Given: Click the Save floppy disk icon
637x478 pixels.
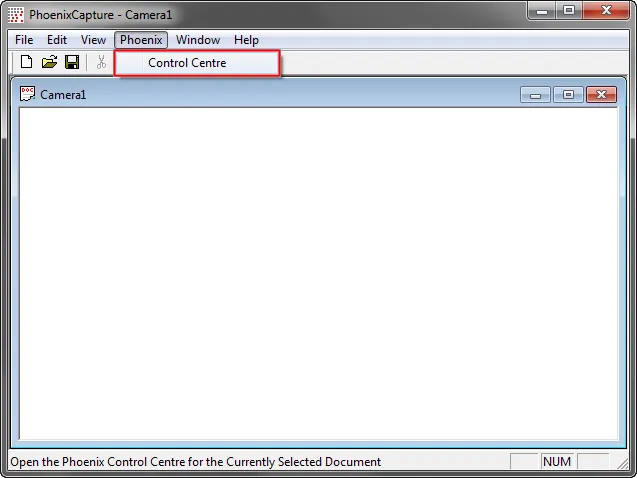Looking at the screenshot, I should click(x=72, y=62).
